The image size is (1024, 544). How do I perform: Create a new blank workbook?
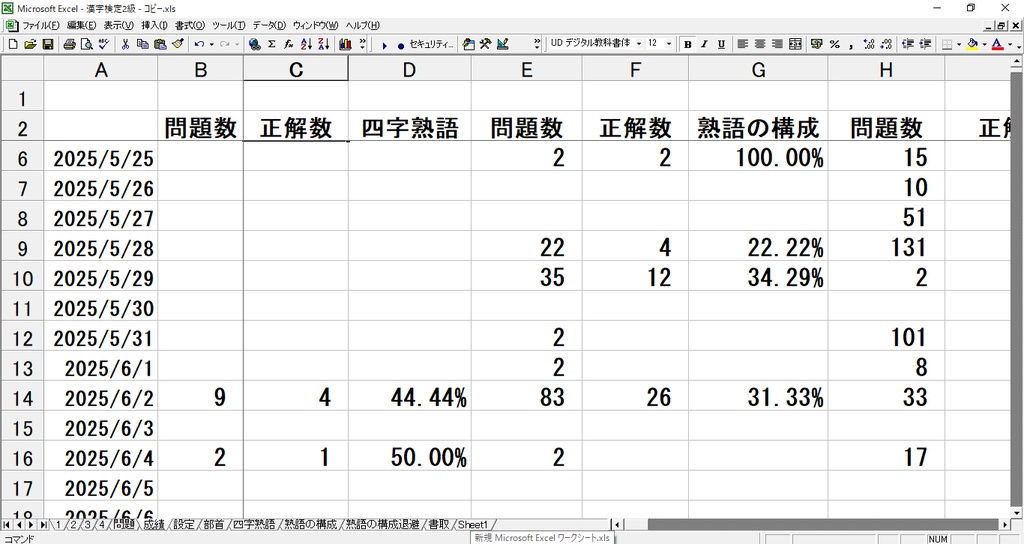12,44
